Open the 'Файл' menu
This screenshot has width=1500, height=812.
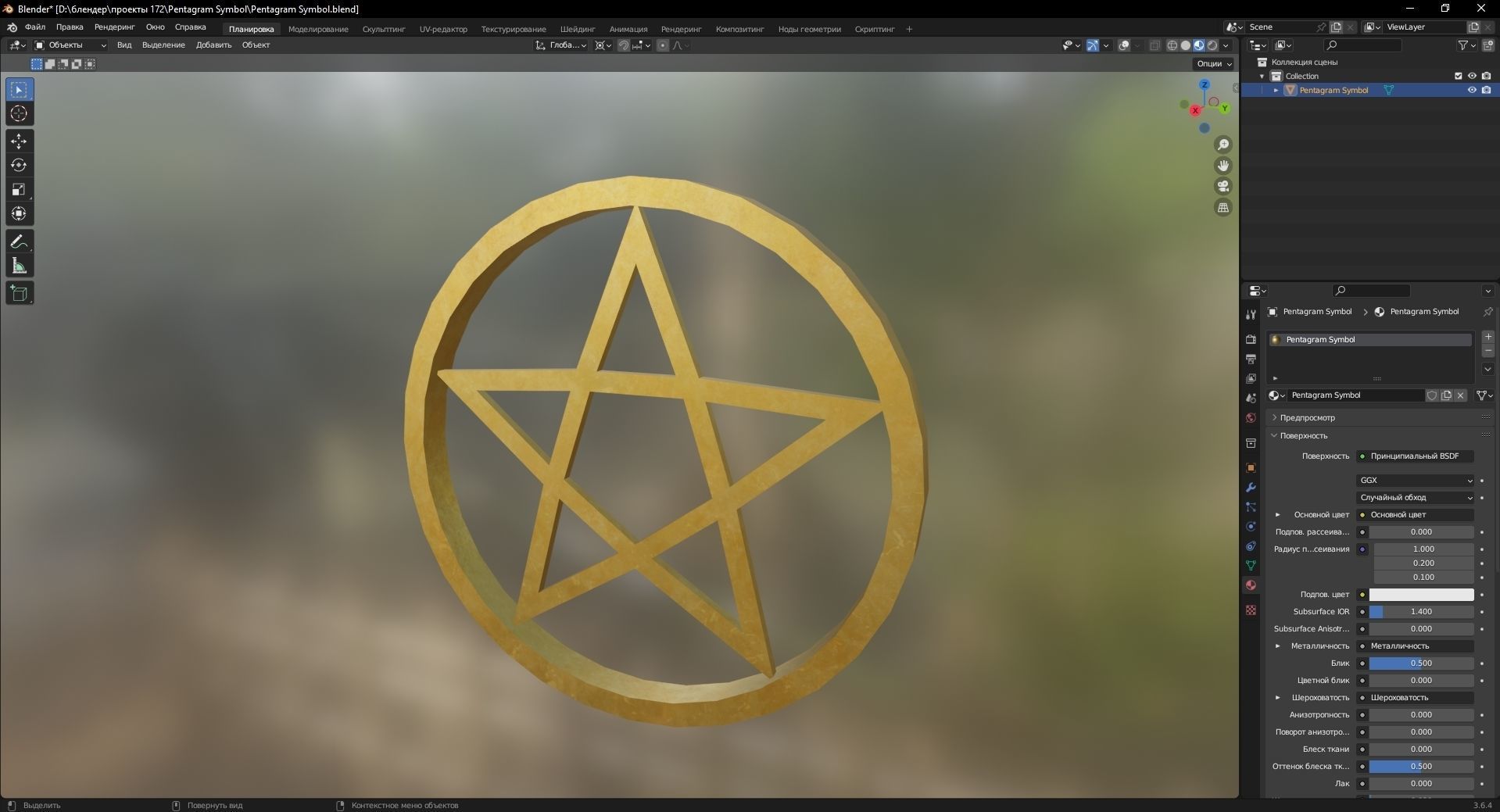(35, 27)
